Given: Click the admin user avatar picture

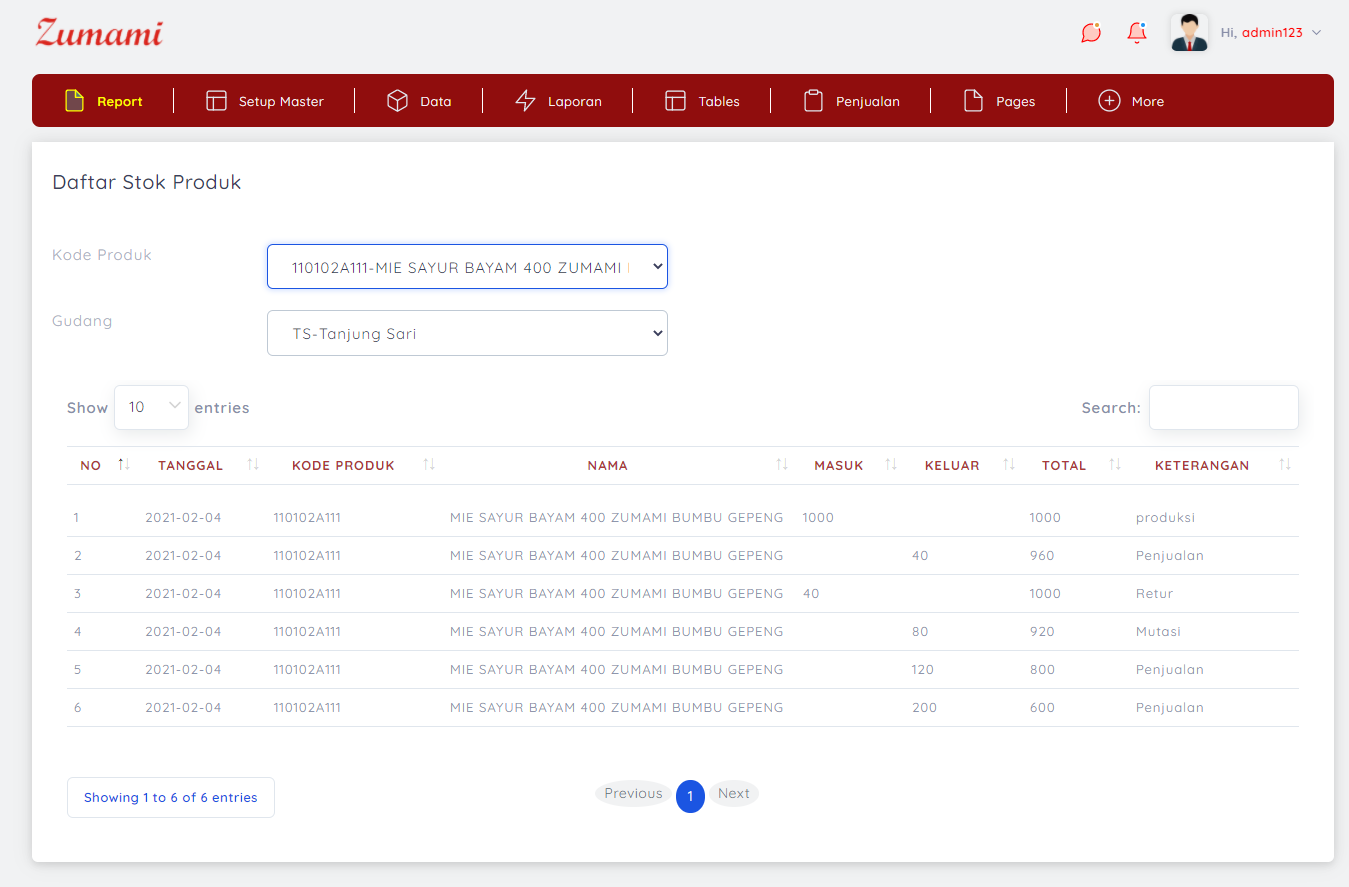Looking at the screenshot, I should point(1189,33).
